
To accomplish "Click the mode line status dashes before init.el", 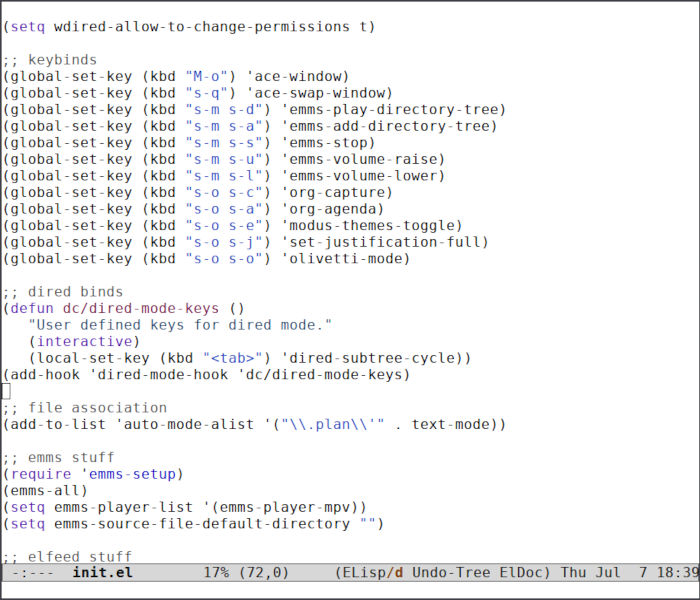I will (33, 572).
